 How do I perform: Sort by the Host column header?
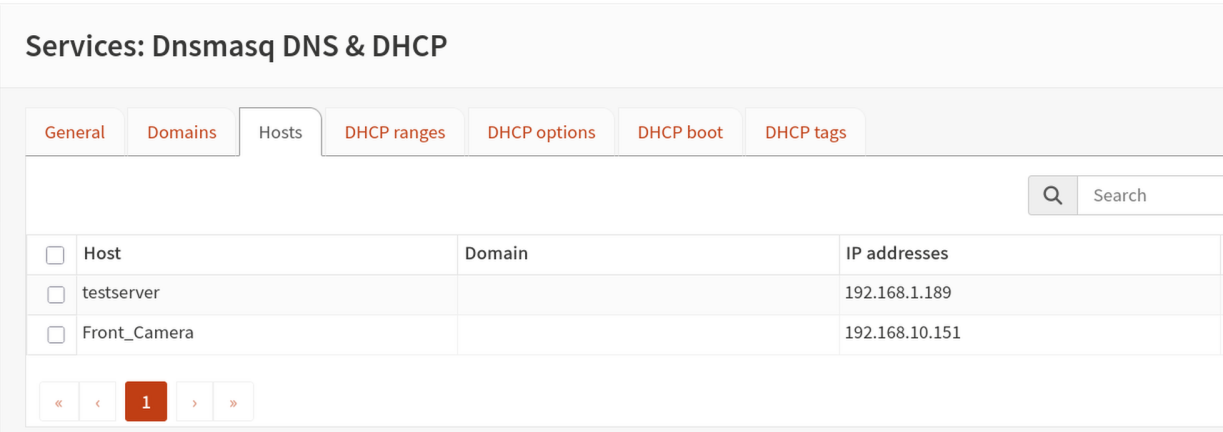click(x=103, y=254)
